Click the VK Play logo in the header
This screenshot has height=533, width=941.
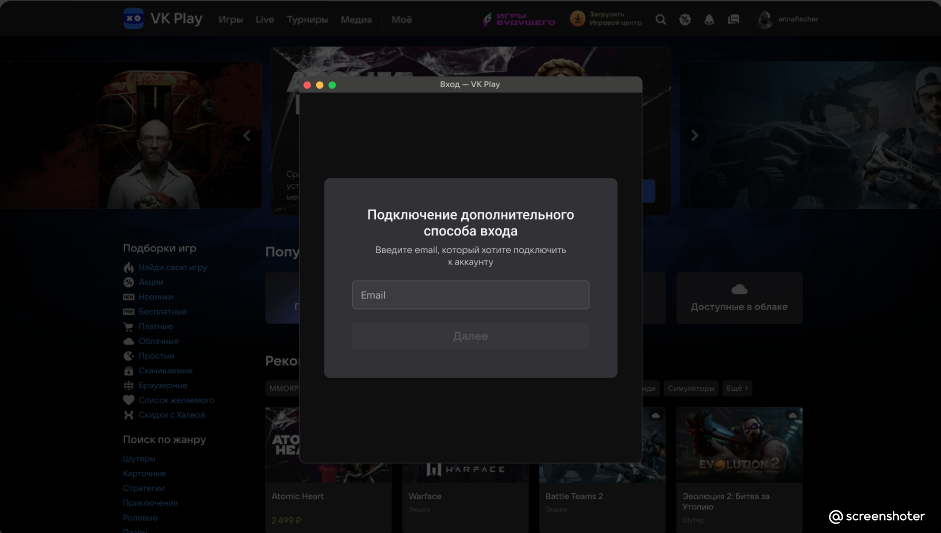pos(163,19)
